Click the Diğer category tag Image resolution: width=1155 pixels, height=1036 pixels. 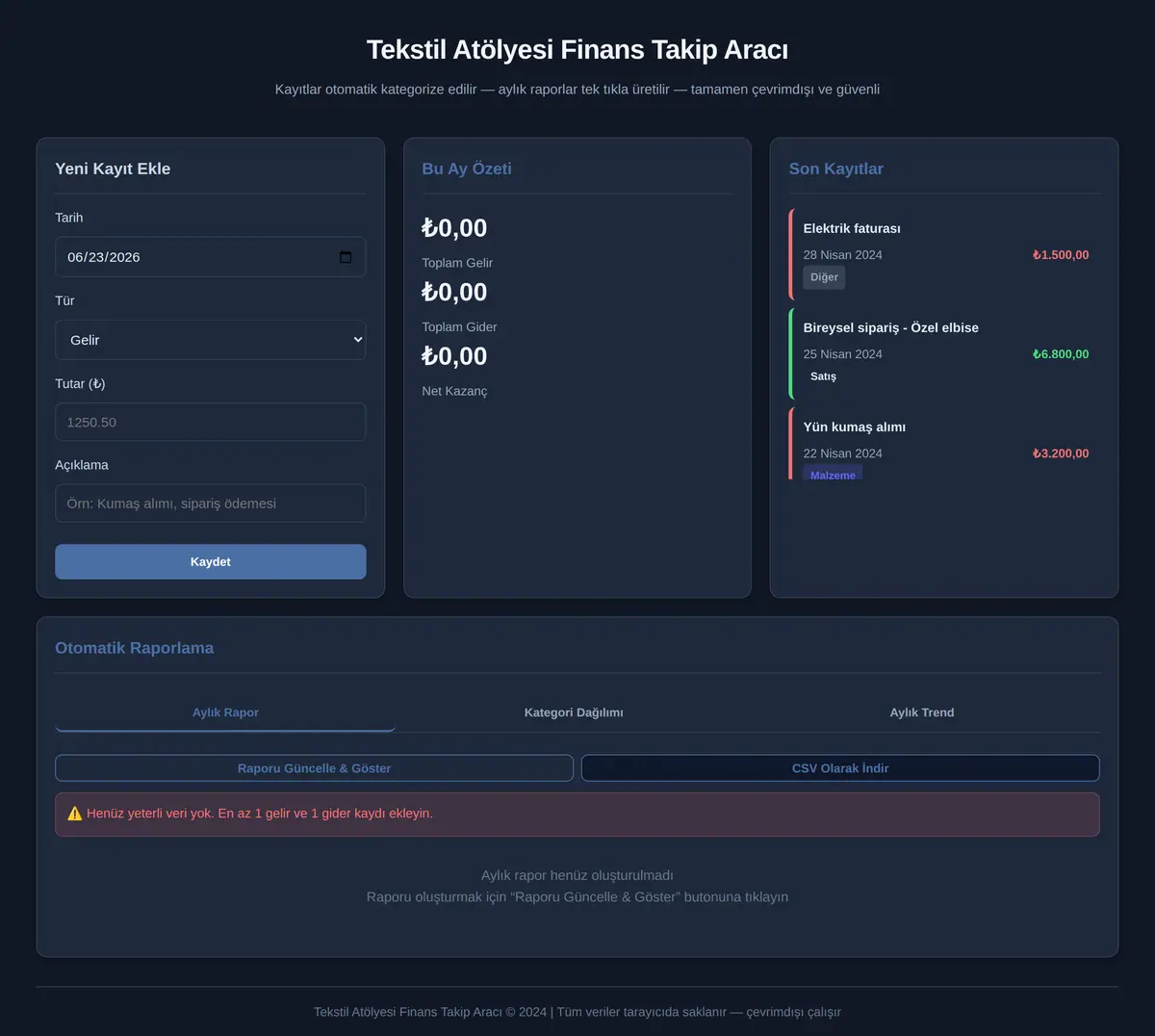point(824,277)
